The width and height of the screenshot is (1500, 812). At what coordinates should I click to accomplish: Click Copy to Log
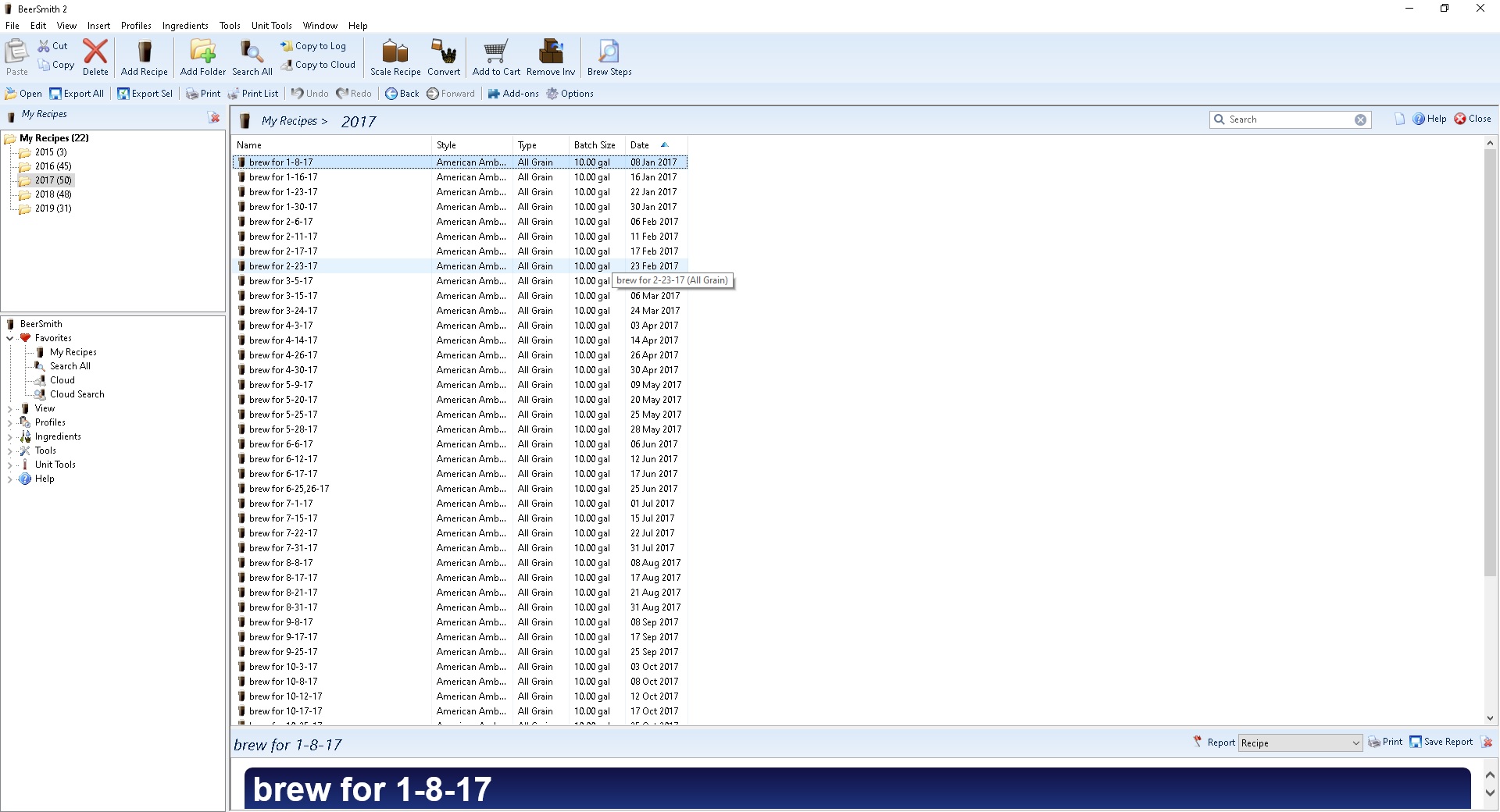tap(313, 46)
